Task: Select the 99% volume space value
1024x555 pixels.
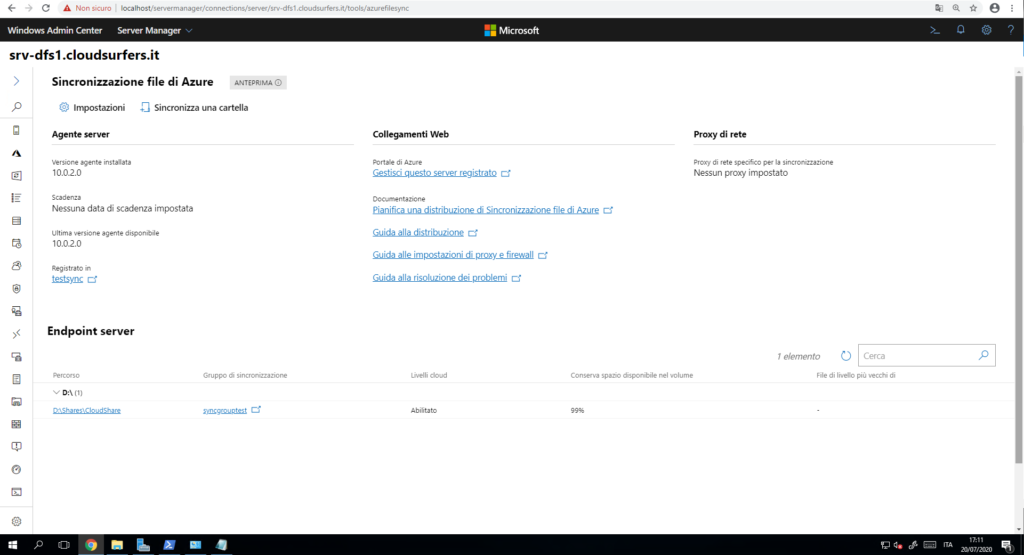Action: [577, 411]
